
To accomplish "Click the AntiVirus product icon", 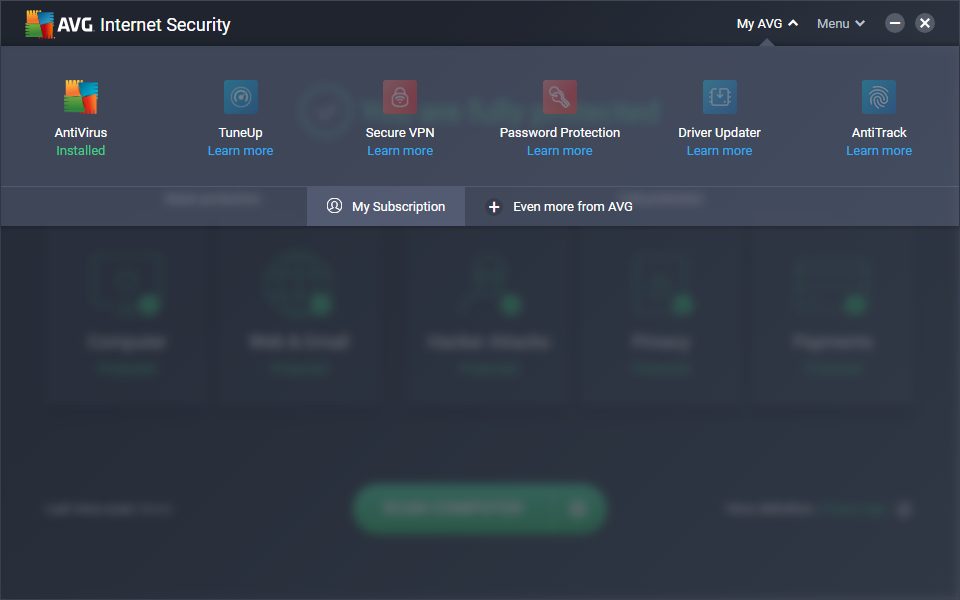I will pyautogui.click(x=81, y=98).
